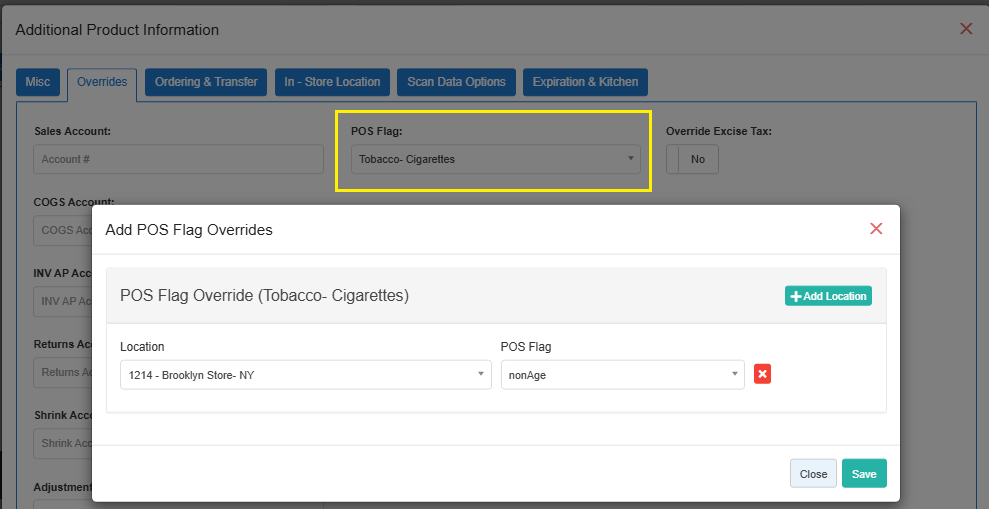Click the Sales Account number field
The width and height of the screenshot is (989, 509).
(x=178, y=159)
